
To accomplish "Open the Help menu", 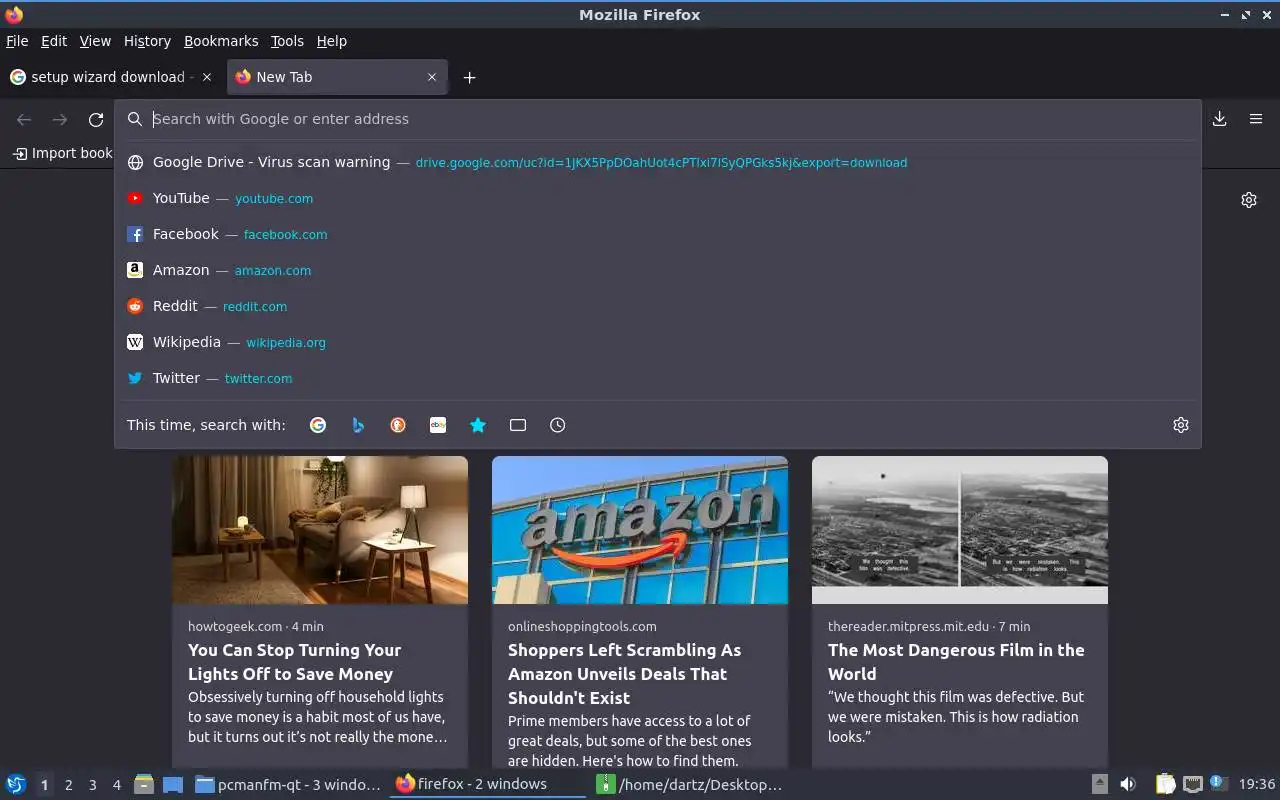I will (331, 41).
